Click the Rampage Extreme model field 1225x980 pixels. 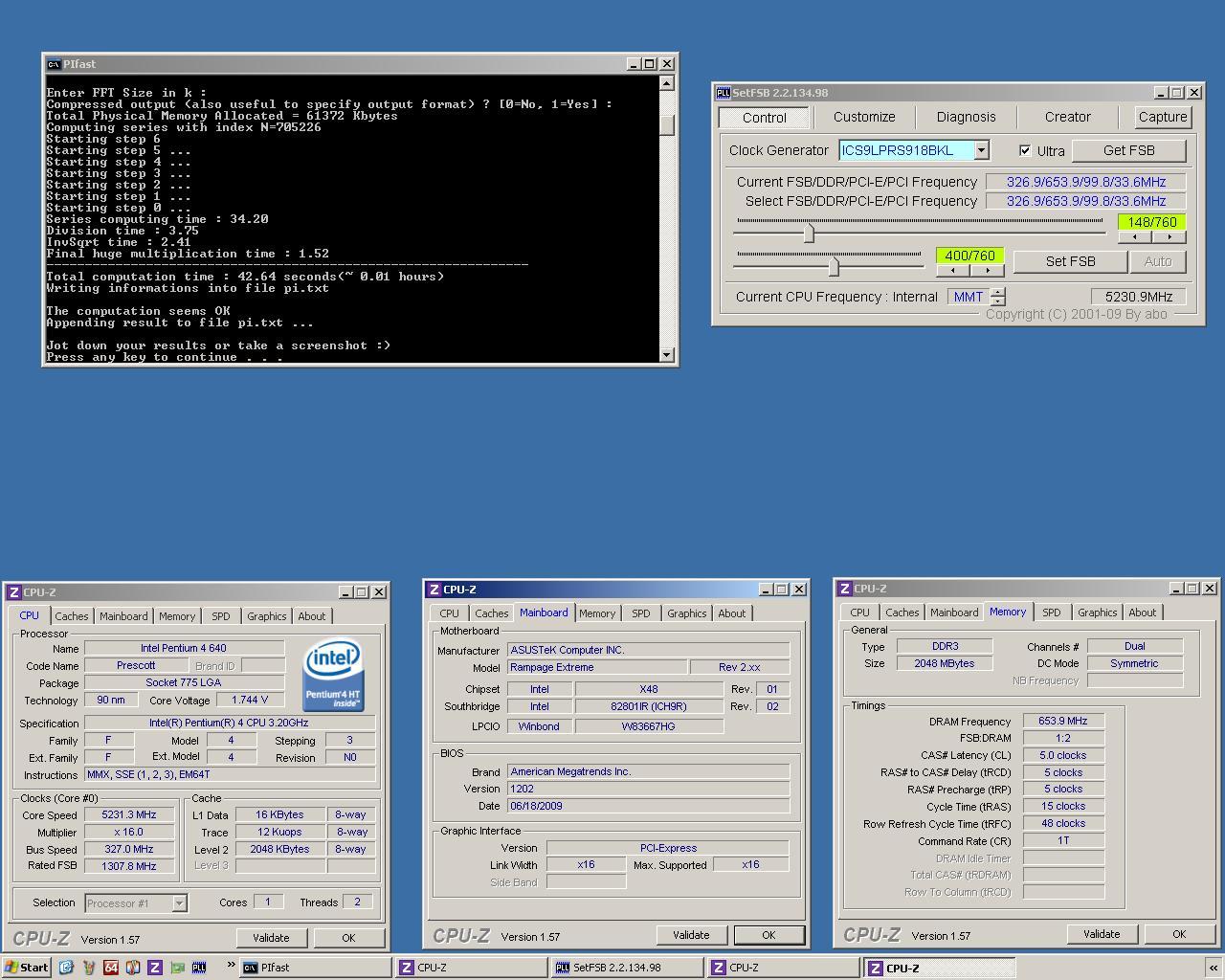[x=596, y=667]
